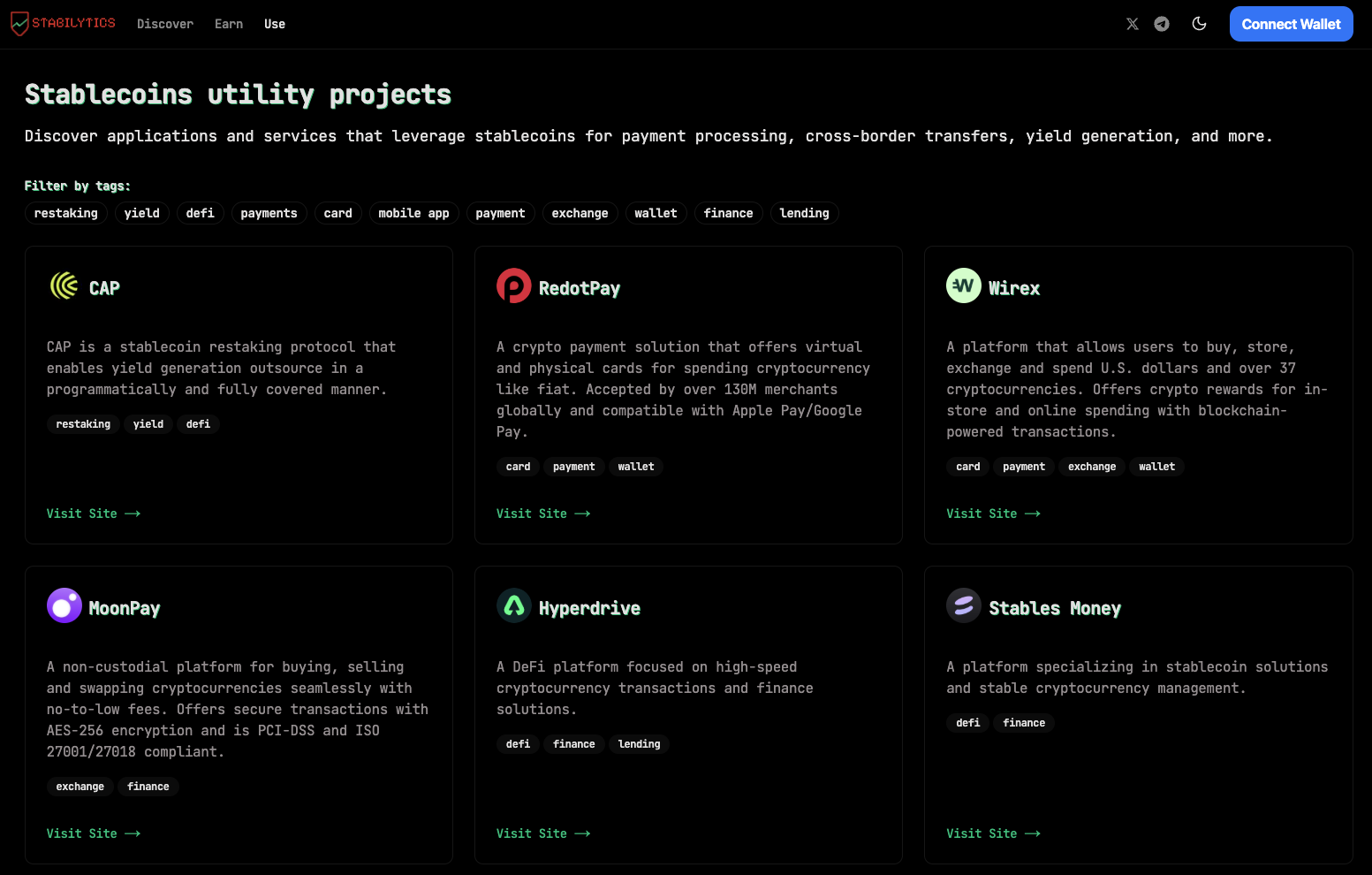Click the yield tag in CAP card
This screenshot has width=1372, height=875.
pyautogui.click(x=148, y=424)
